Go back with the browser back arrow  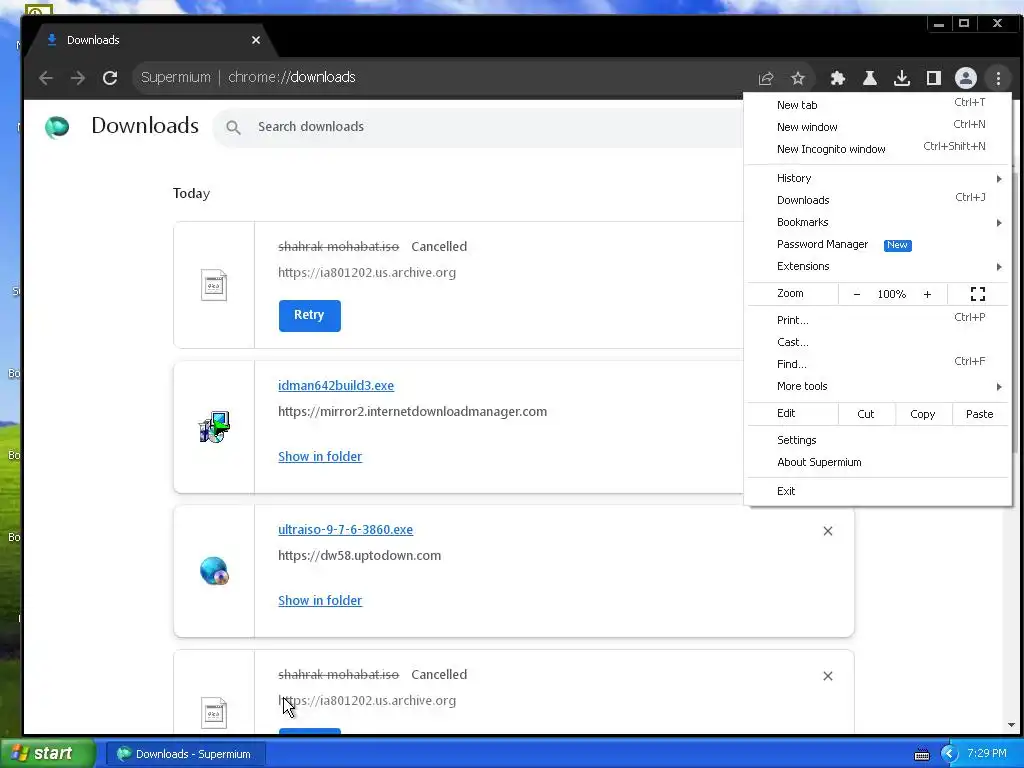(46, 78)
